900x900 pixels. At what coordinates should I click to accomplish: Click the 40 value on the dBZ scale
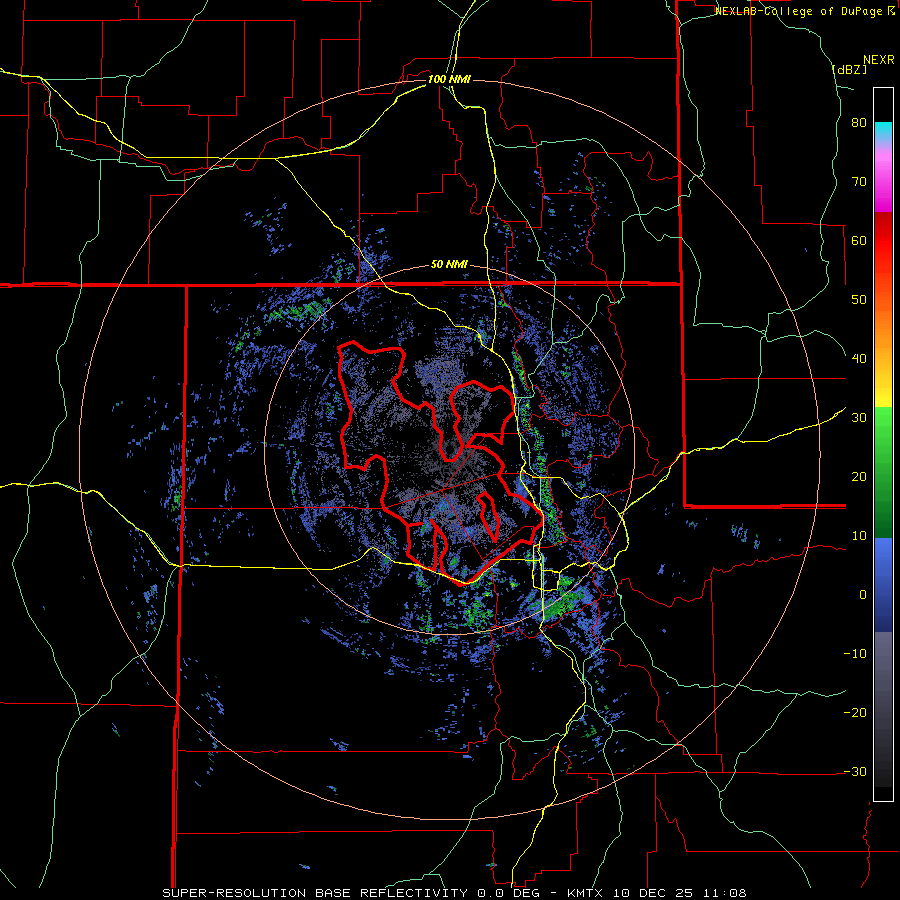859,359
